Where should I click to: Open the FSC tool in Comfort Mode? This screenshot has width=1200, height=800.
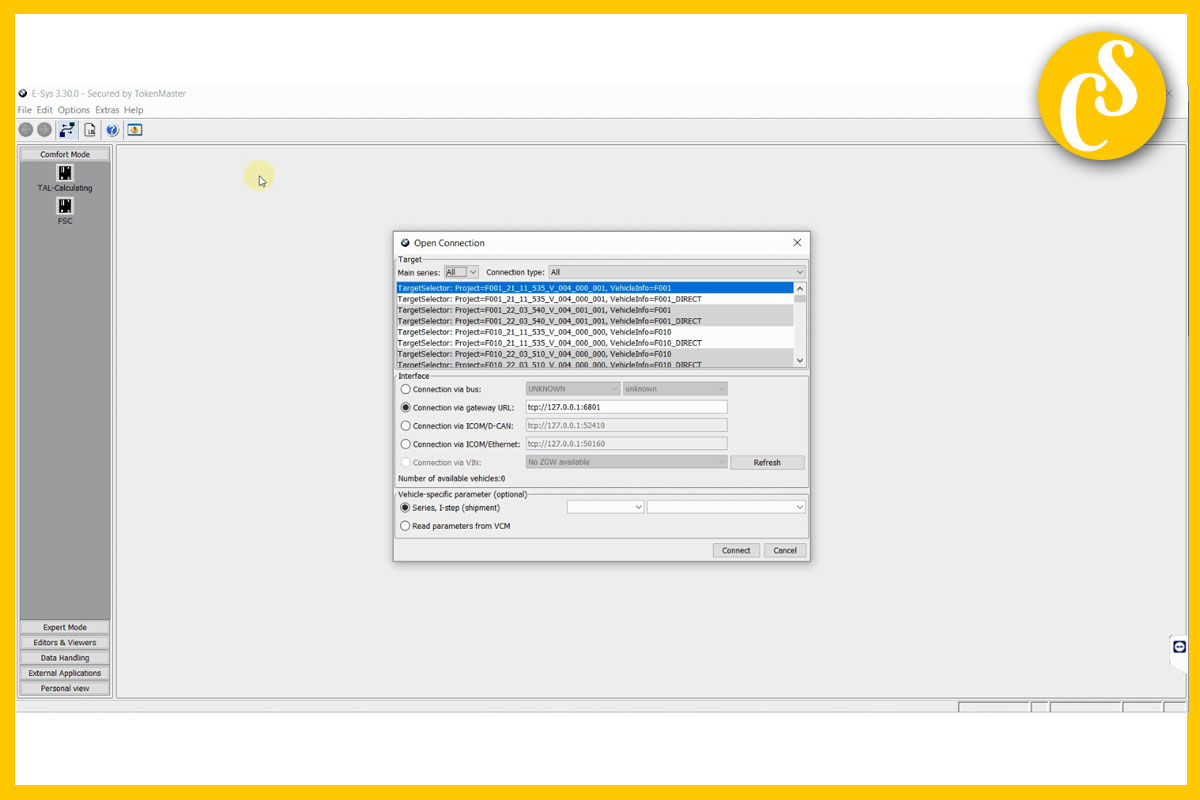click(x=64, y=207)
